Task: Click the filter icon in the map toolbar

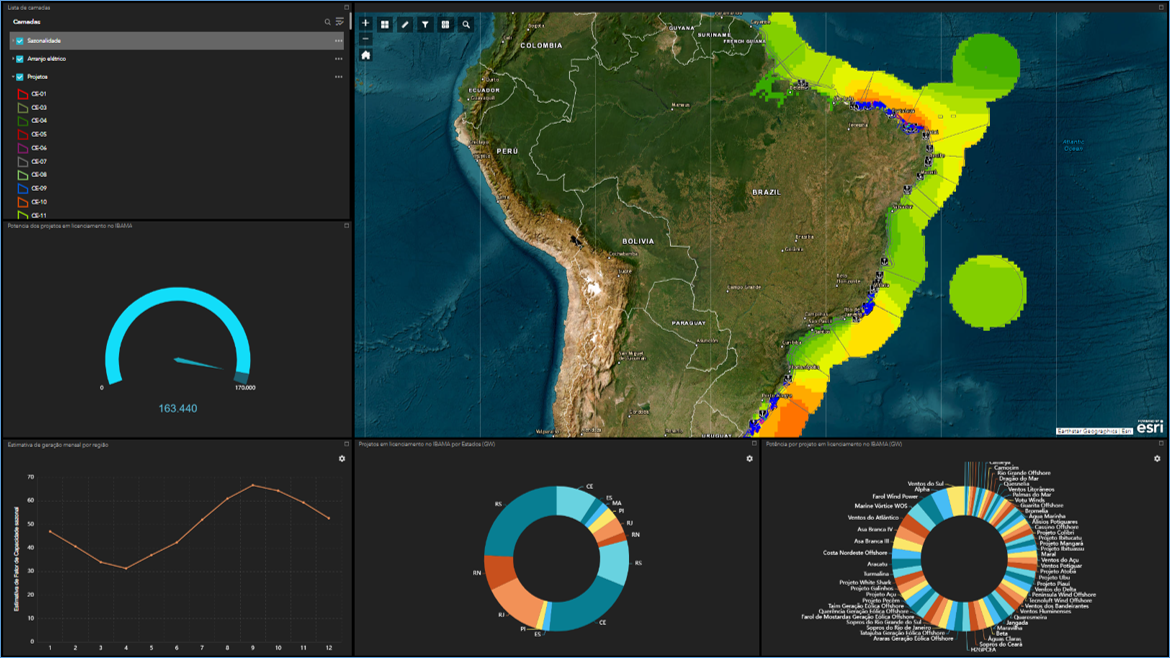Action: [x=425, y=24]
